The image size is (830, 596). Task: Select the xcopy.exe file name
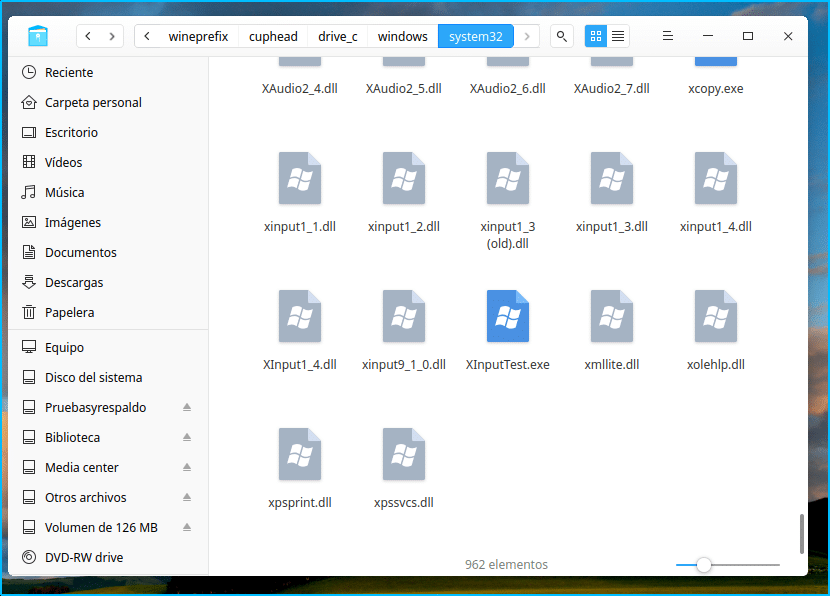coord(716,88)
